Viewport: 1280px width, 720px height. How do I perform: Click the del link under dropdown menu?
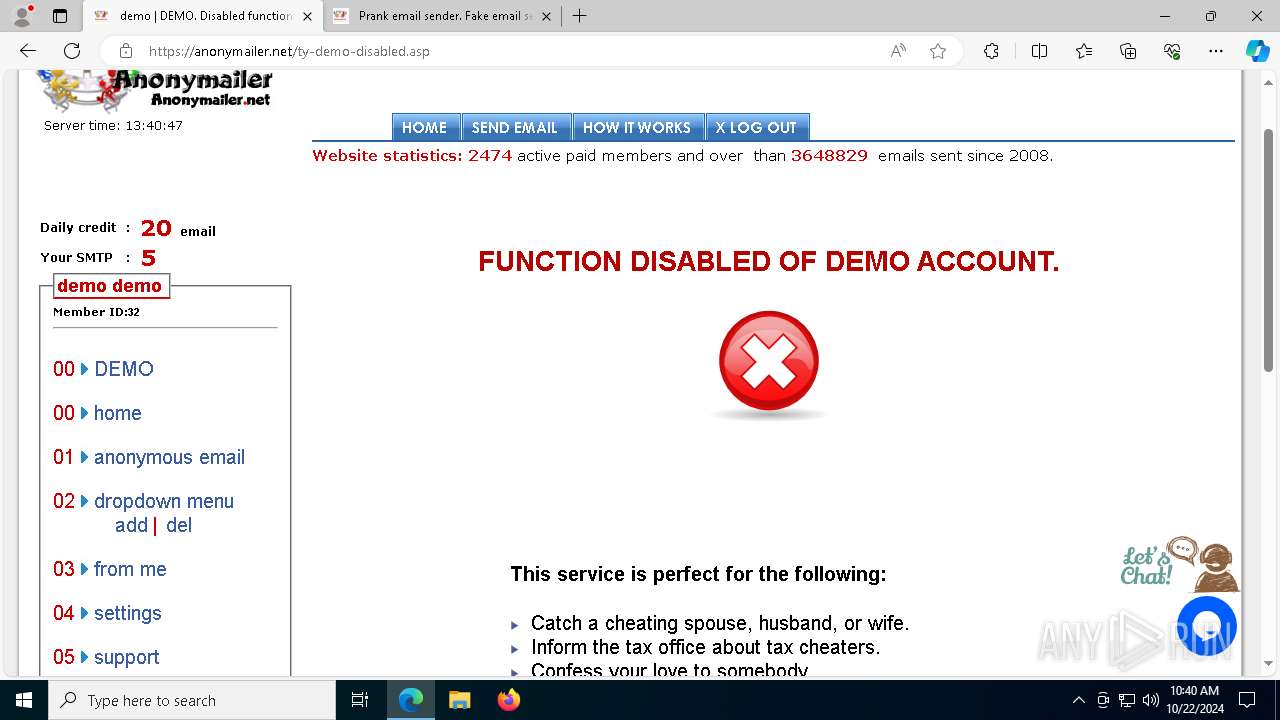[x=179, y=525]
